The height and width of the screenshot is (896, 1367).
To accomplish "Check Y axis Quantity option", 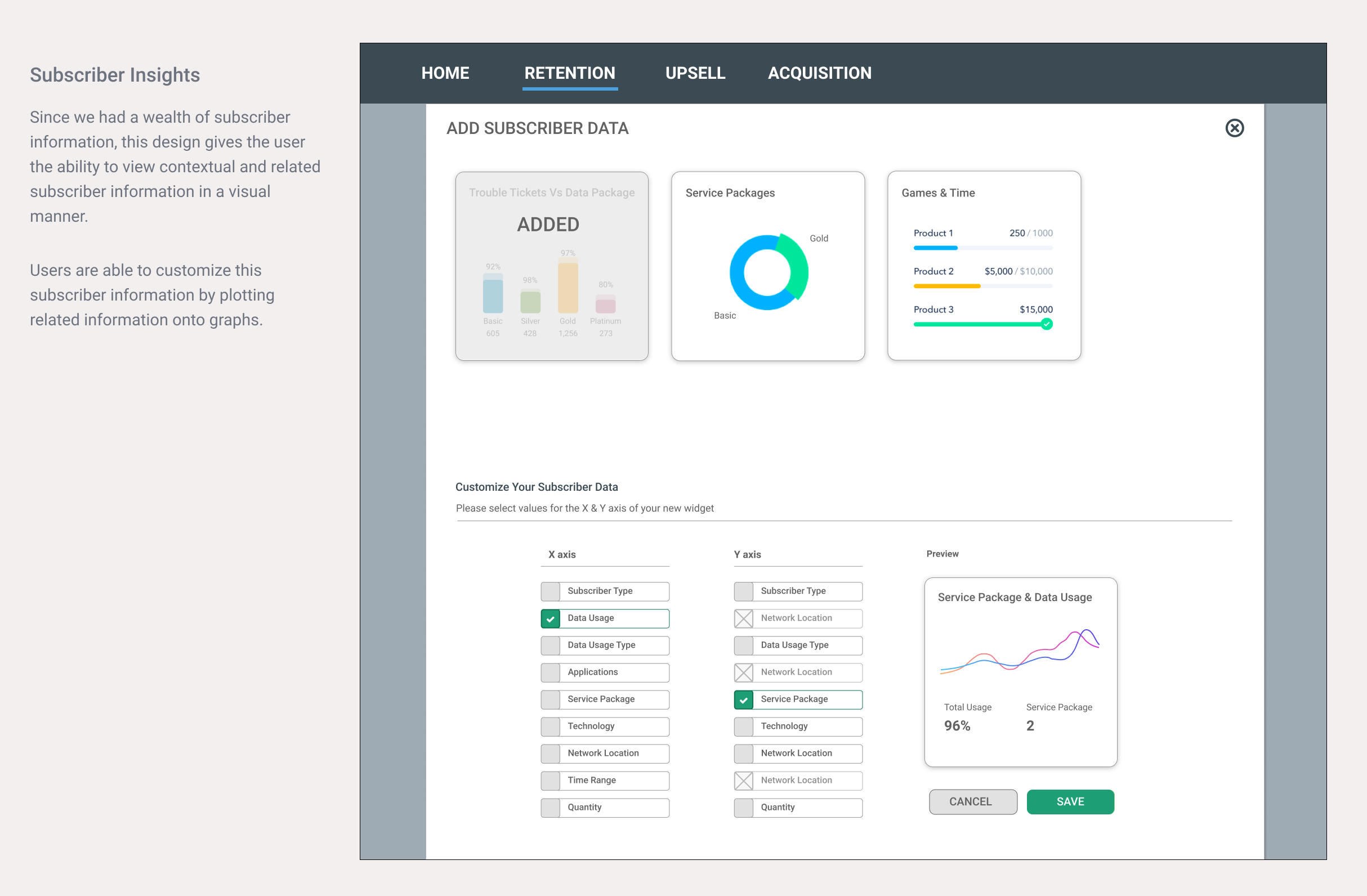I will pos(798,807).
